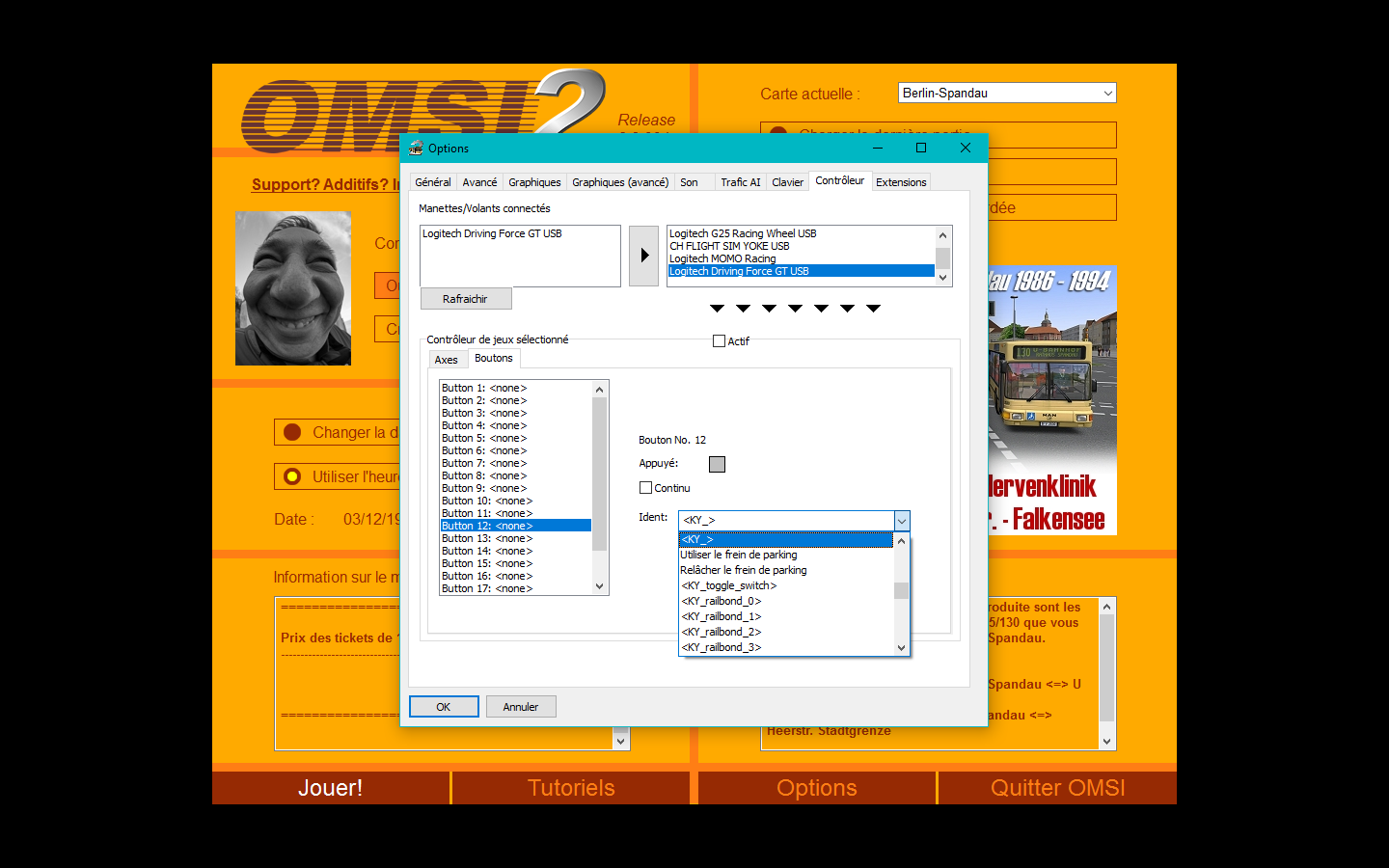Select the Boutons sub-tab
The height and width of the screenshot is (868, 1389).
tap(494, 358)
